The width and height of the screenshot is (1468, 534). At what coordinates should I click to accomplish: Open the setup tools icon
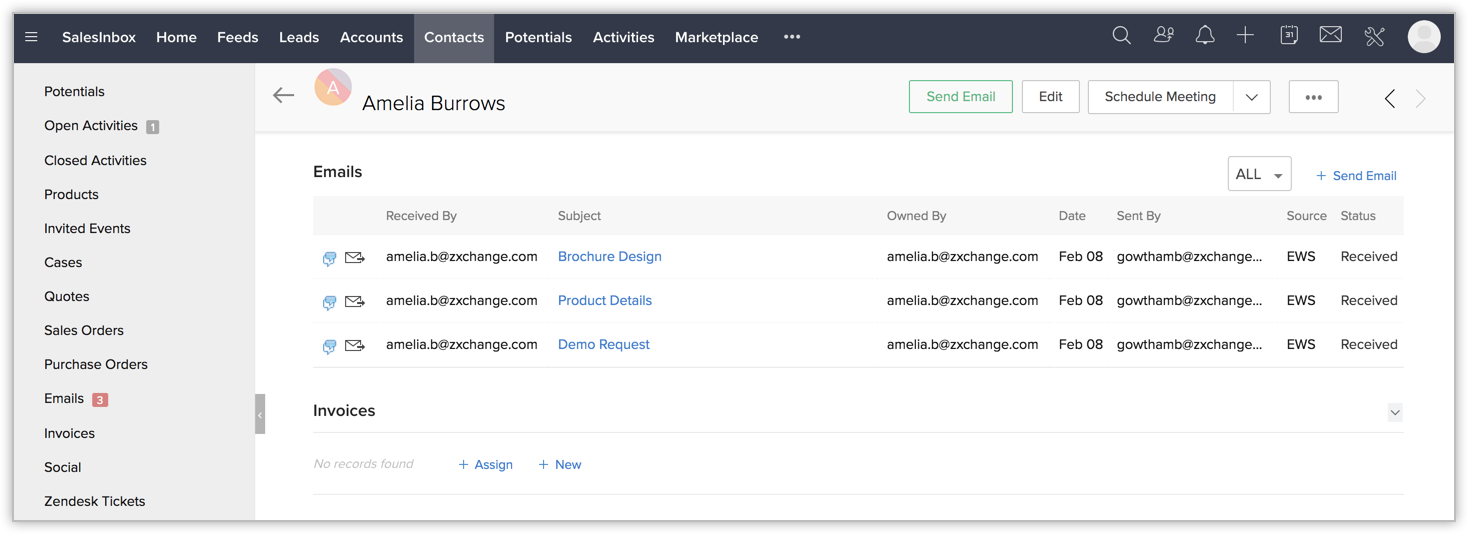pos(1374,37)
